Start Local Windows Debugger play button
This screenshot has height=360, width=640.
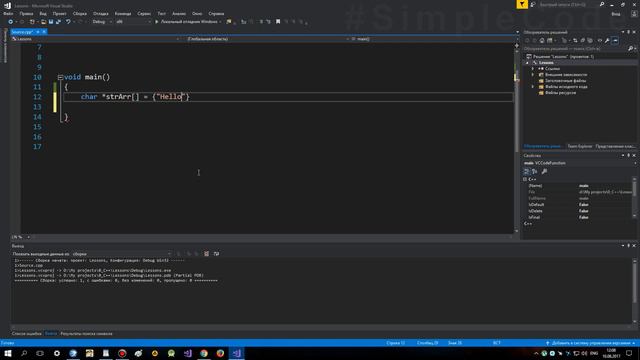[x=156, y=22]
